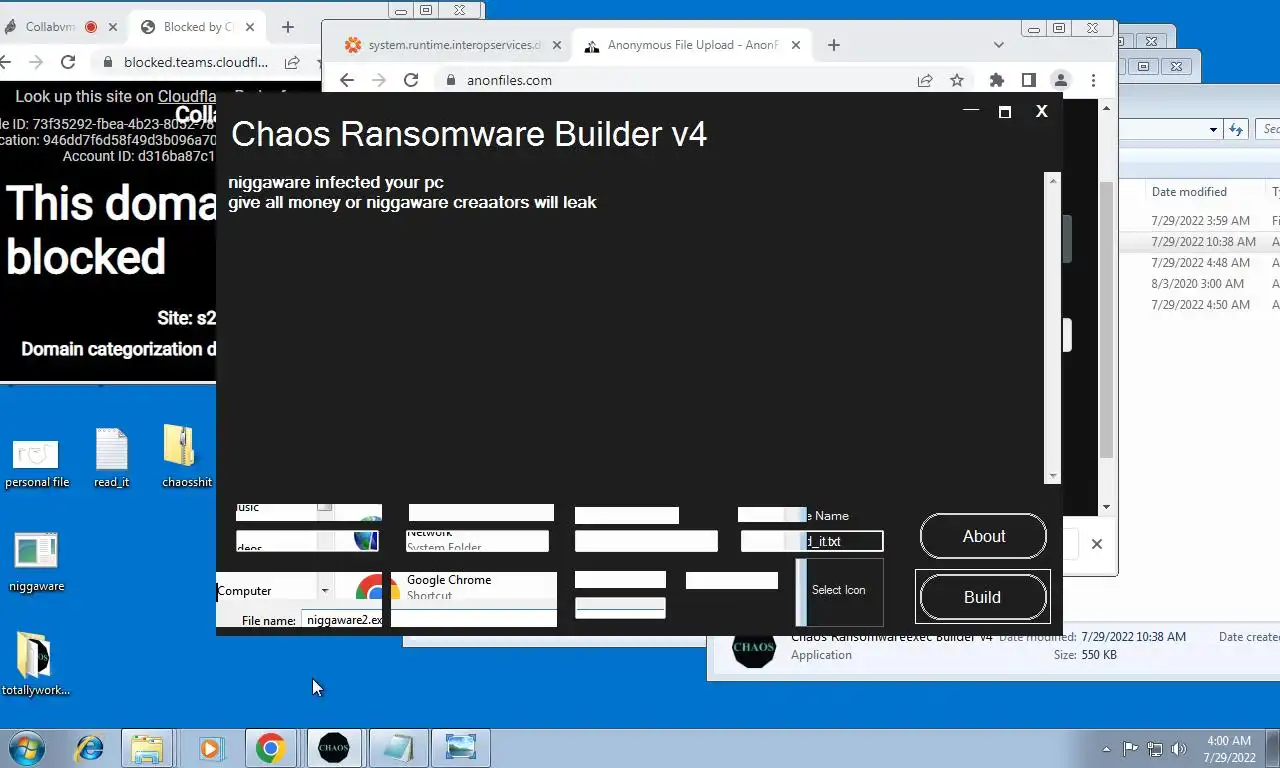
Task: Click the message text scrollbar up arrow
Action: [x=1052, y=180]
